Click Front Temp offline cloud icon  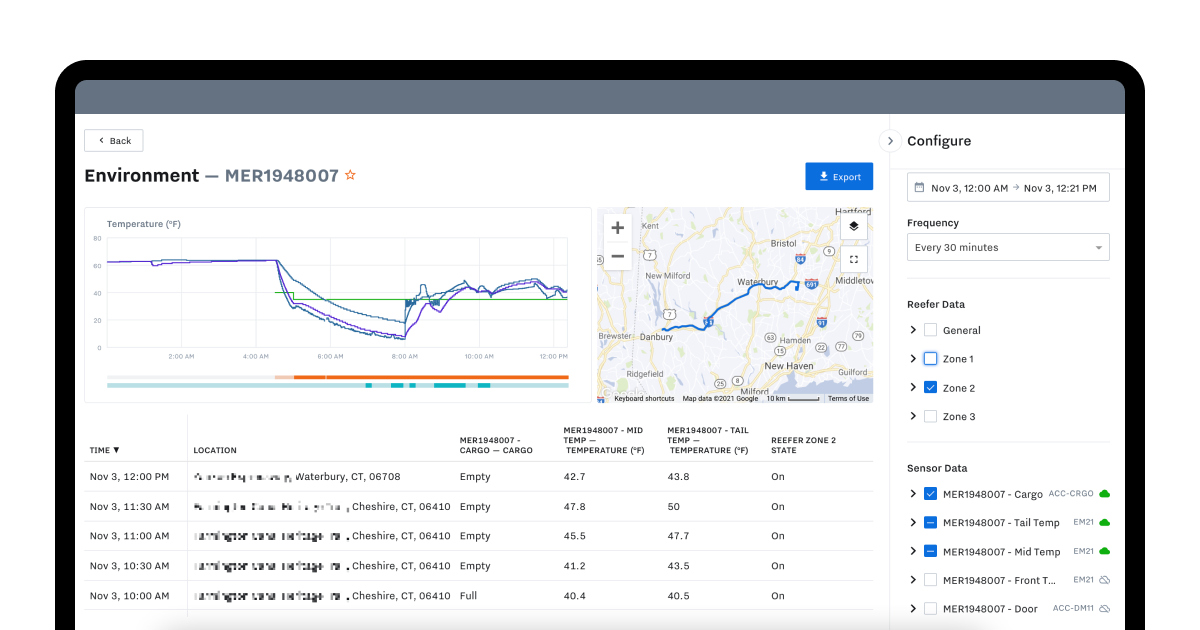pyautogui.click(x=1104, y=579)
